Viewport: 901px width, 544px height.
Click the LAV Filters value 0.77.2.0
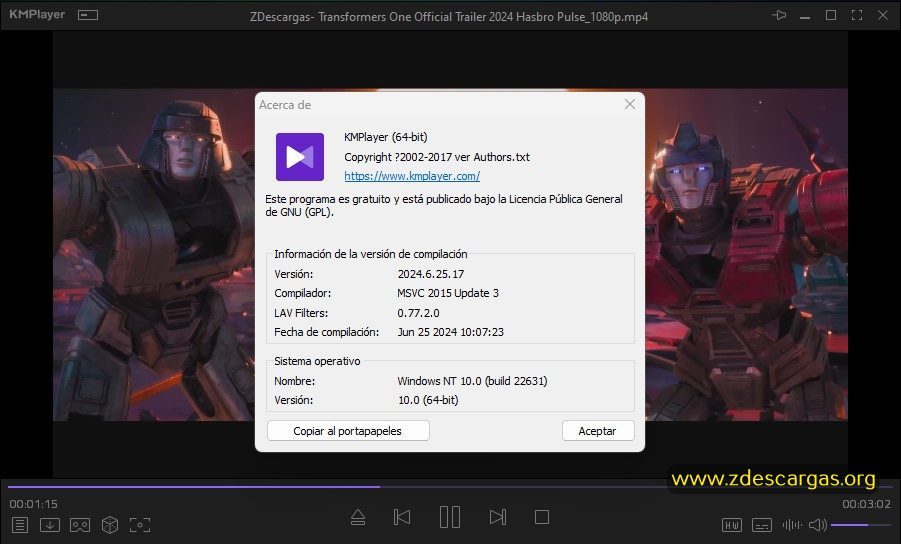[418, 313]
